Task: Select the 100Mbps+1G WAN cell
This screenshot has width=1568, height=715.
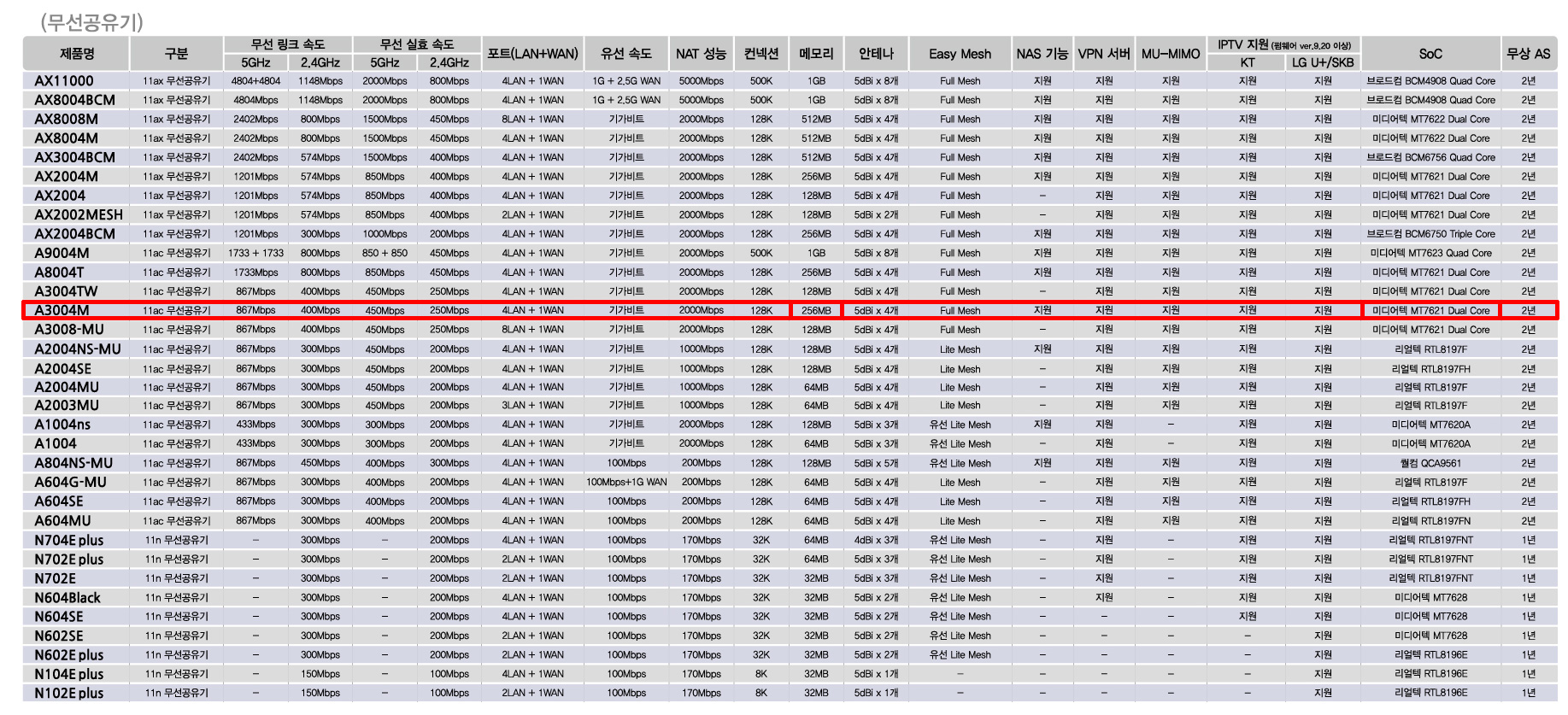Action: [626, 482]
